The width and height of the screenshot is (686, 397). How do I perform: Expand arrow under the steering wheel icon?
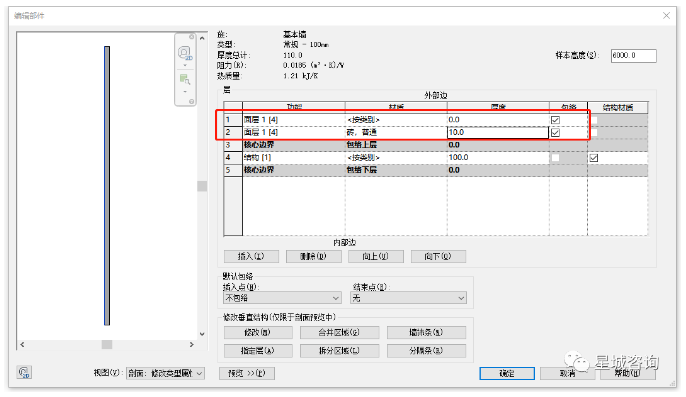click(185, 66)
